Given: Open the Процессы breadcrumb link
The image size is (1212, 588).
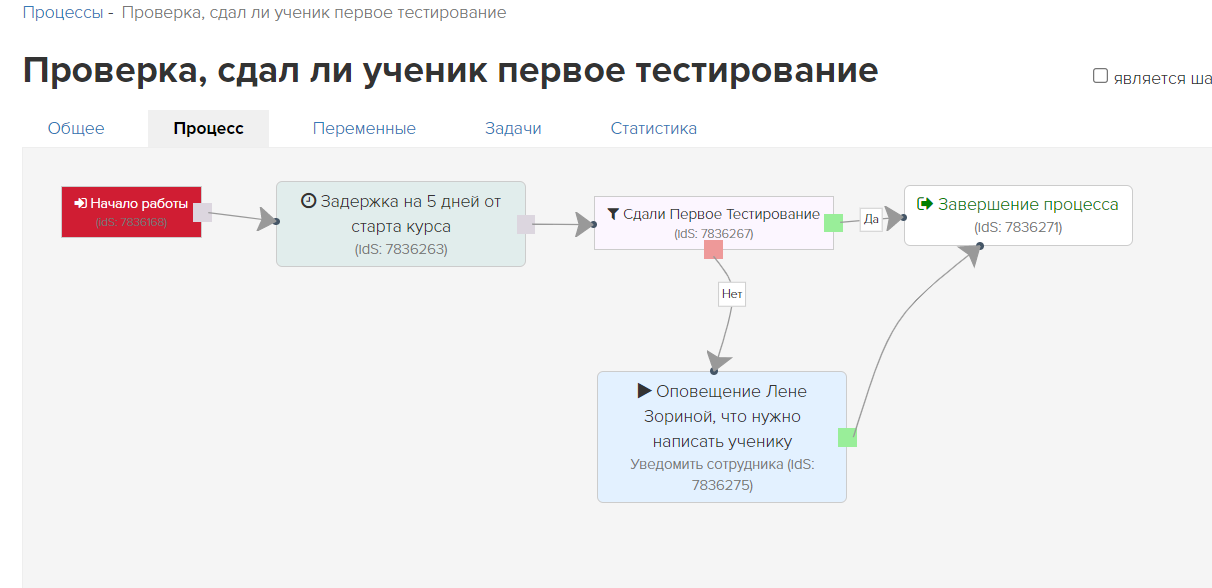Looking at the screenshot, I should click(62, 13).
